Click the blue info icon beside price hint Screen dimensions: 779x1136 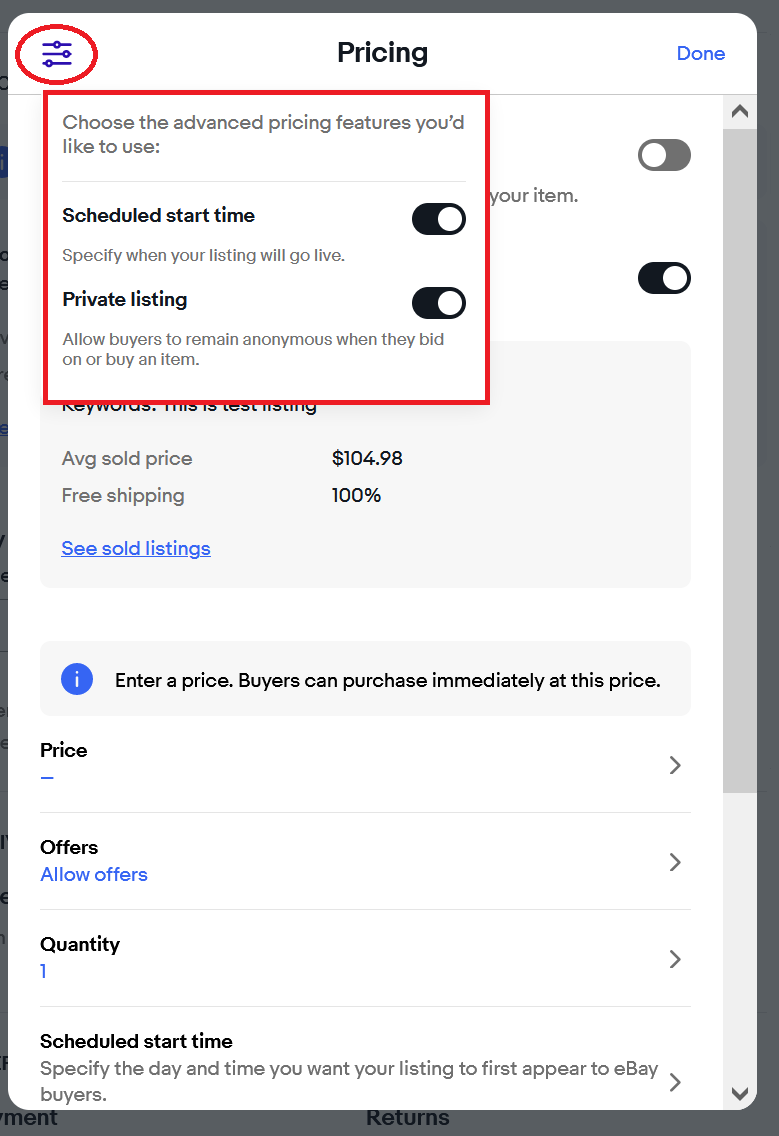point(77,680)
